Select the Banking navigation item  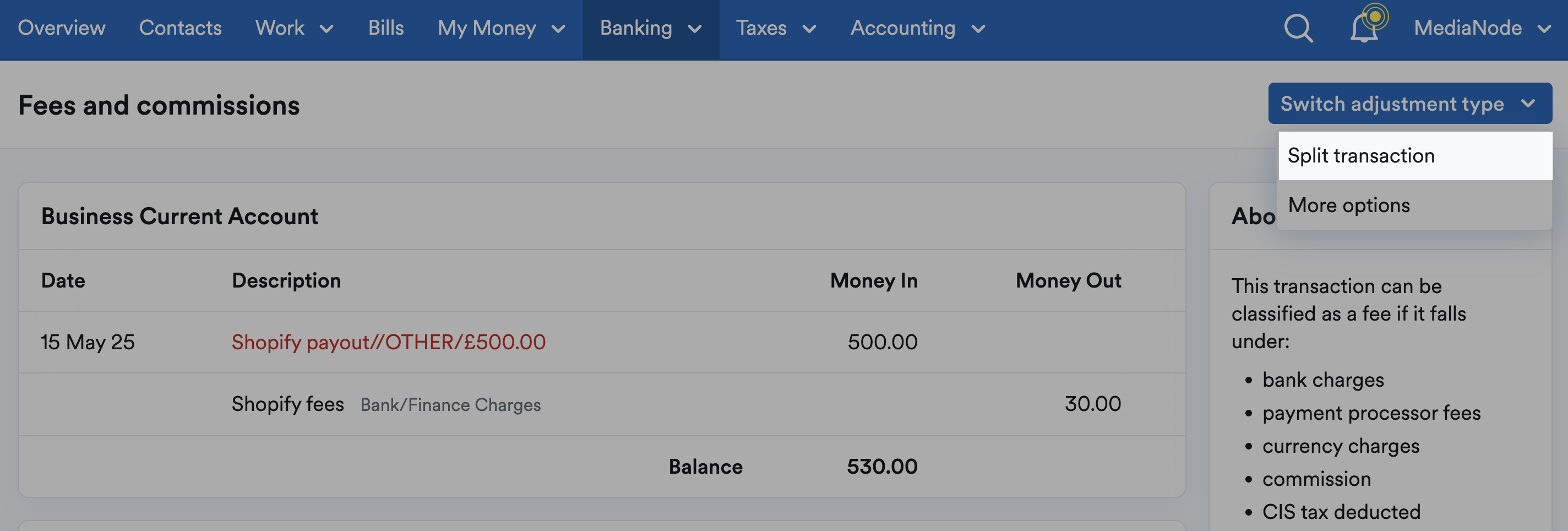tap(636, 28)
